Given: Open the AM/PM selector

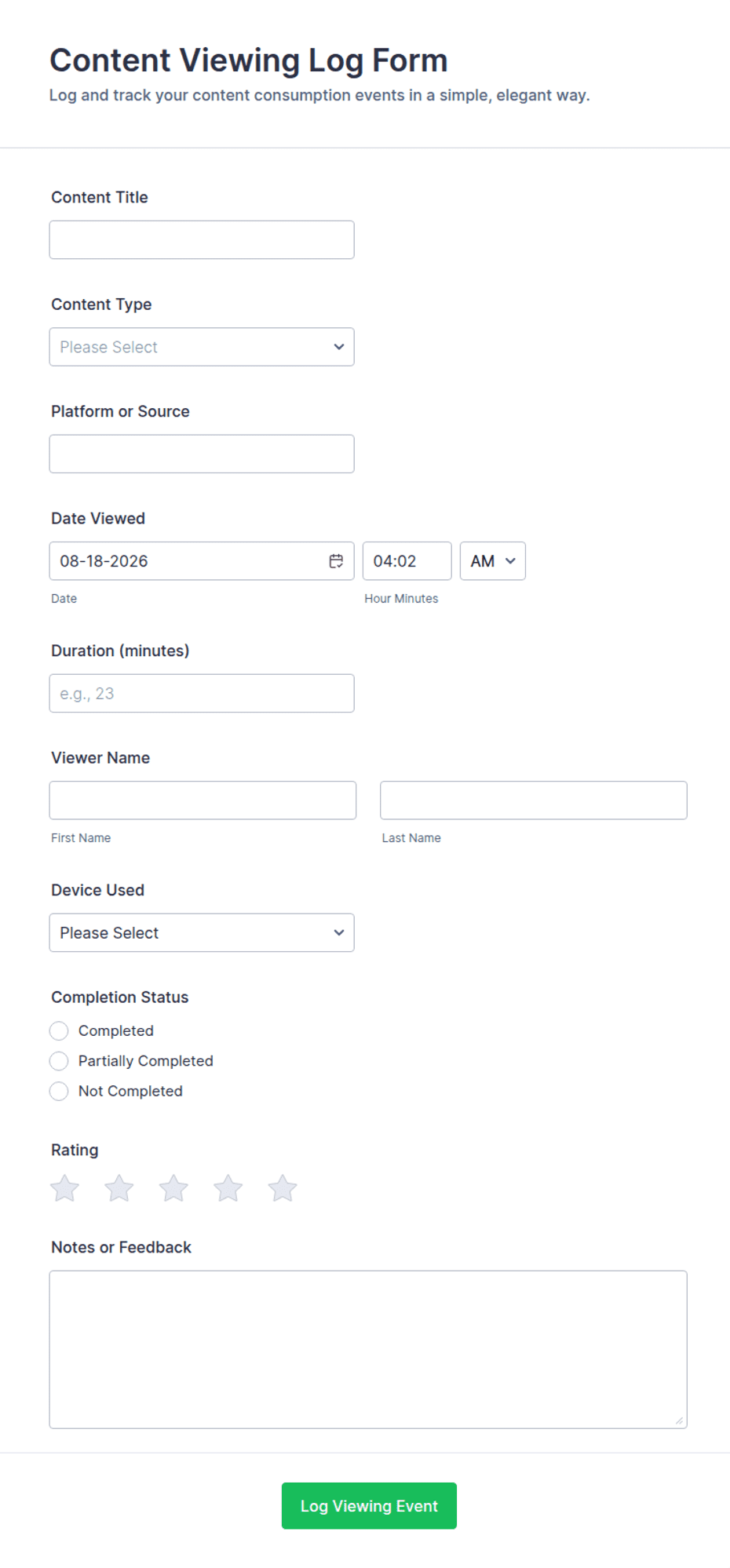Looking at the screenshot, I should pos(493,561).
